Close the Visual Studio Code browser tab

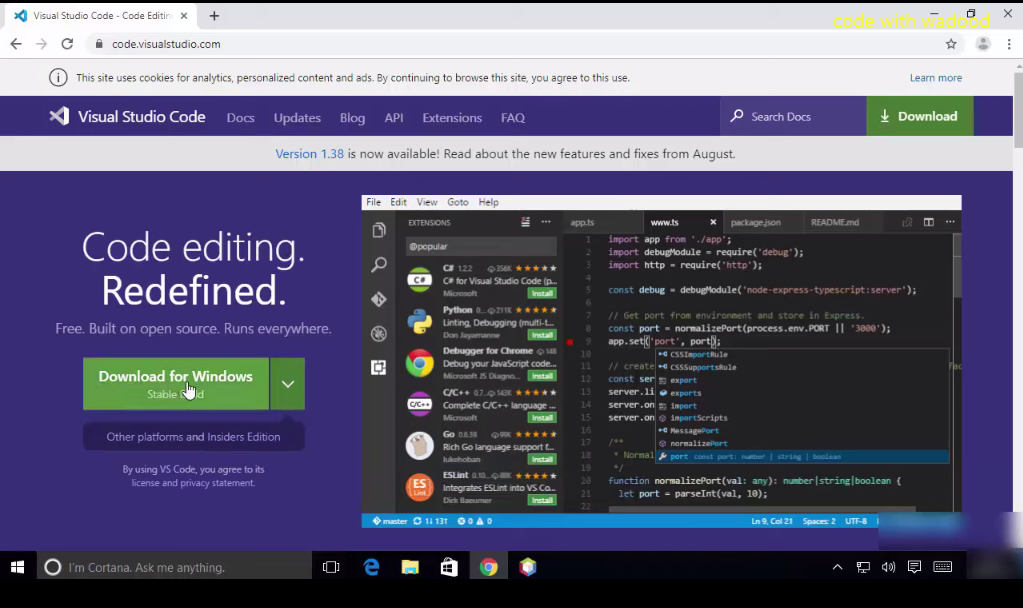coord(184,16)
